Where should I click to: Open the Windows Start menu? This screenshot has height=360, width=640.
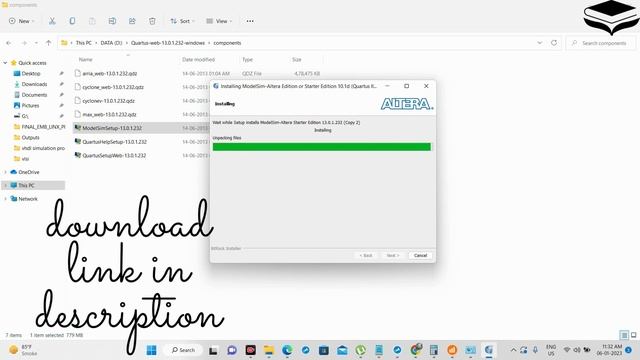(x=151, y=350)
